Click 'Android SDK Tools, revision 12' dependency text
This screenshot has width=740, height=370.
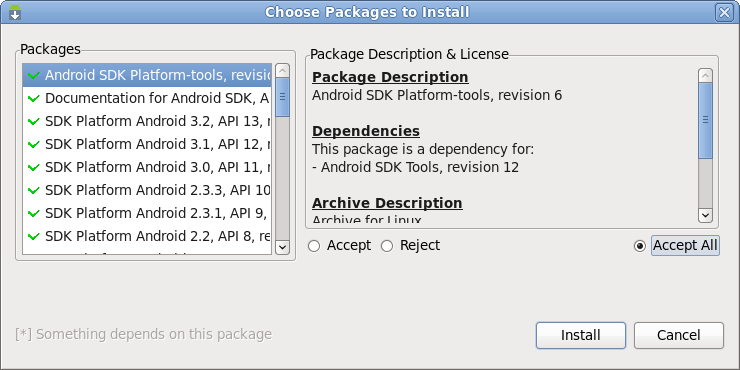420,168
